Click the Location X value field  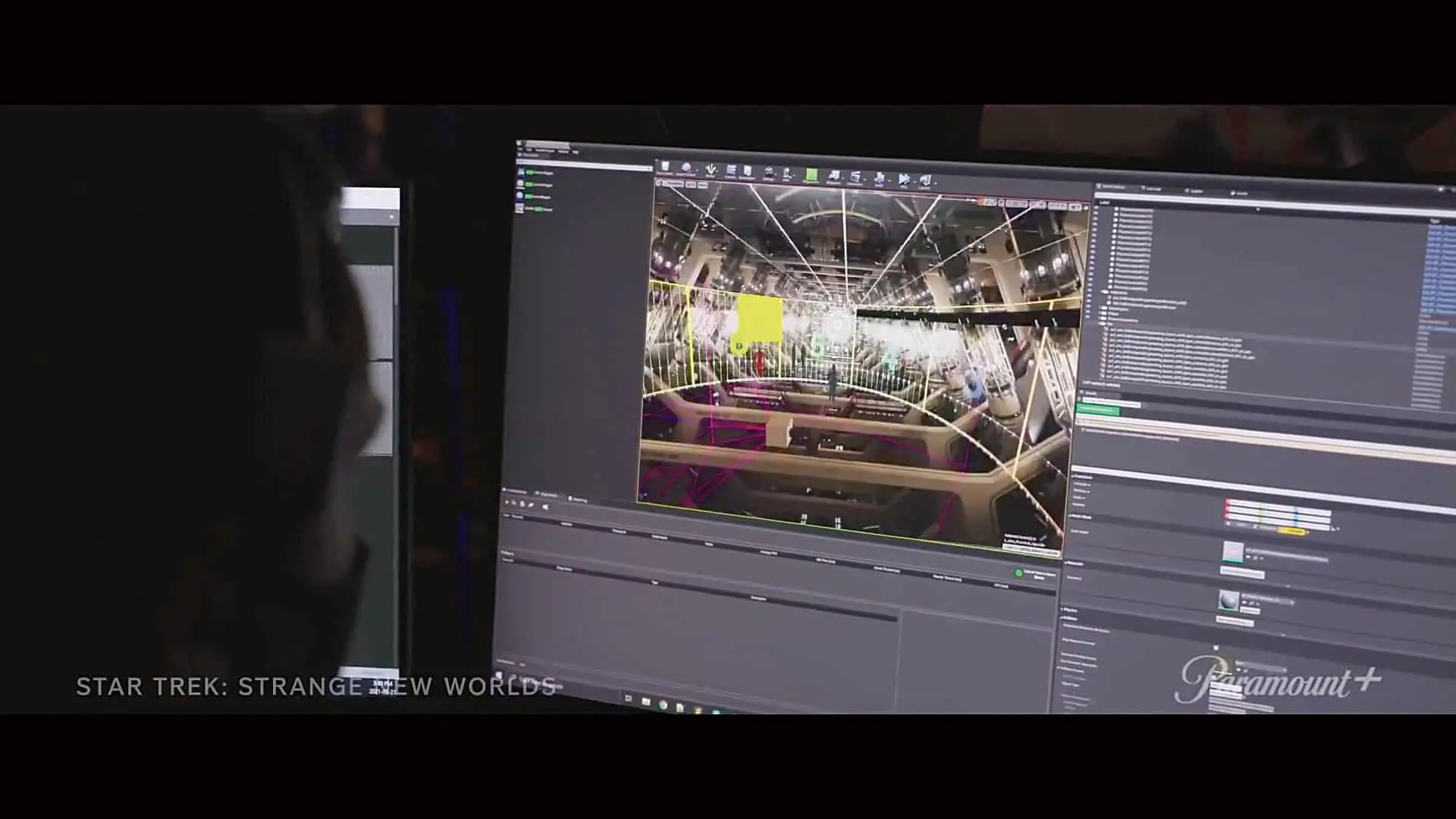point(1242,503)
